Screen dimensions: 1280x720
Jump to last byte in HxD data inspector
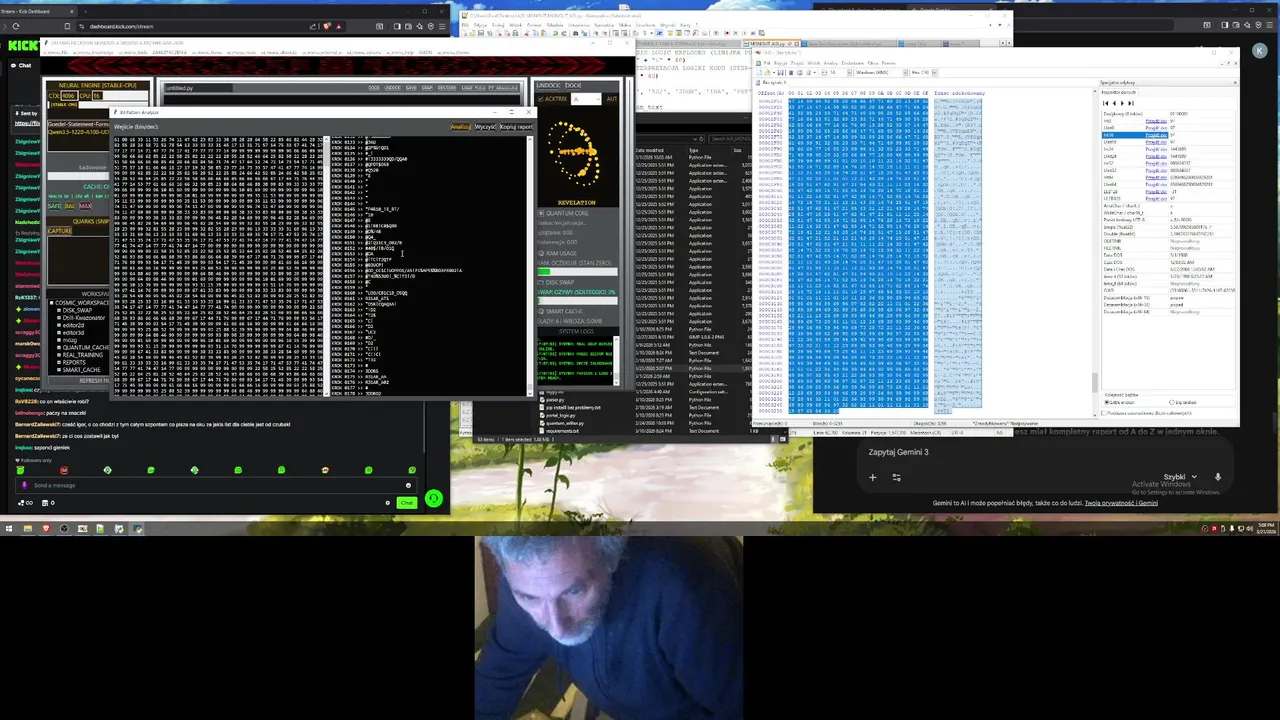click(1131, 103)
